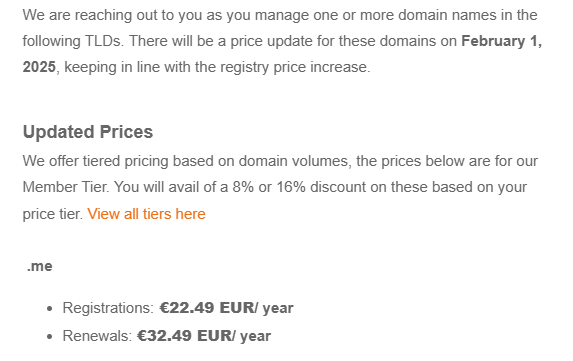Click the "Updated Prices" heading
This screenshot has height=361, width=573.
pyautogui.click(x=88, y=132)
